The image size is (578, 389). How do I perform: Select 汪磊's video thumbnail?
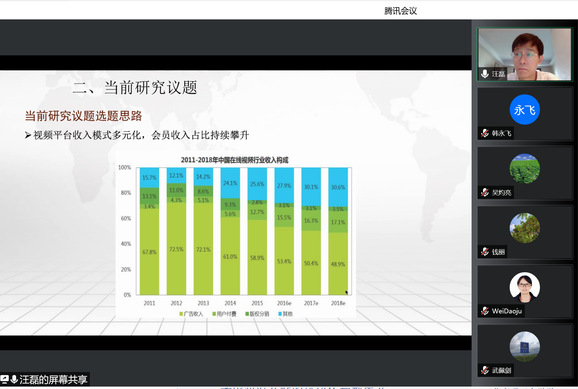524,54
